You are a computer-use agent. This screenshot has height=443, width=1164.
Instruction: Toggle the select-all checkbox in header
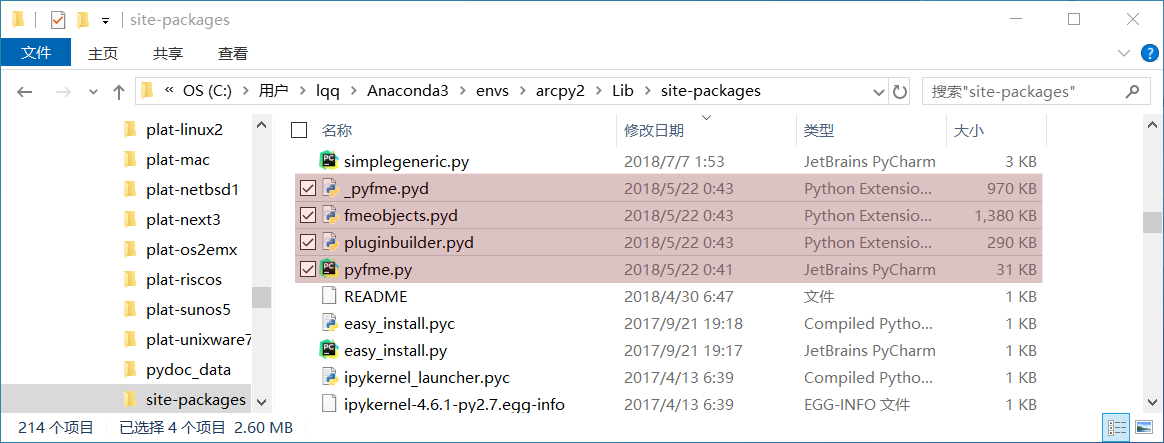[x=299, y=131]
